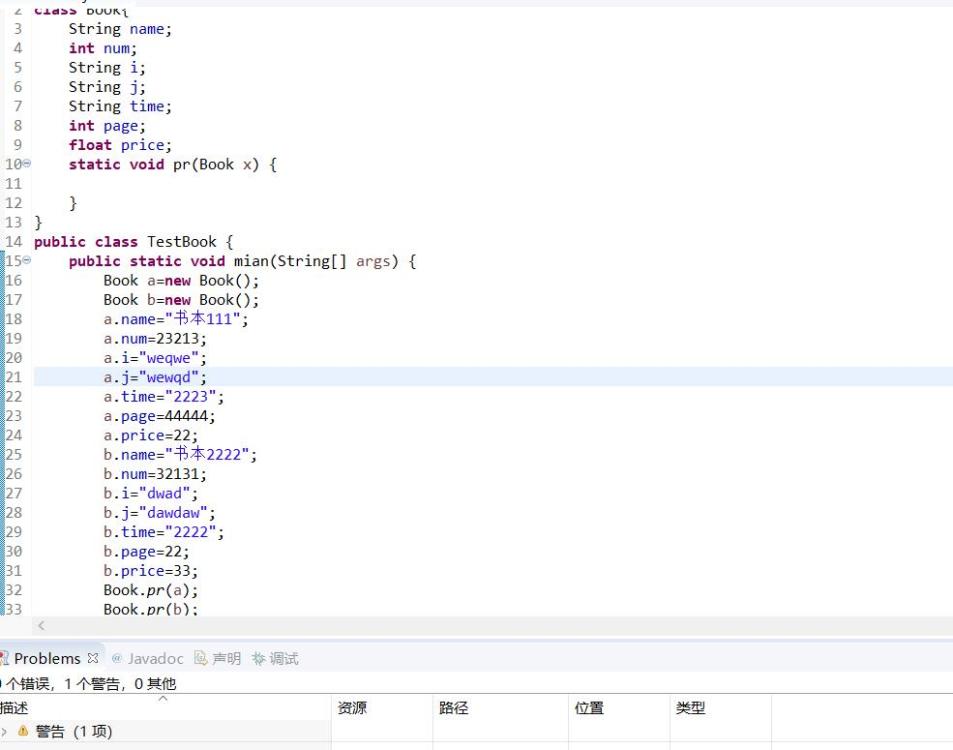Click line number 21 in the gutter
The height and width of the screenshot is (750, 953).
coord(13,377)
